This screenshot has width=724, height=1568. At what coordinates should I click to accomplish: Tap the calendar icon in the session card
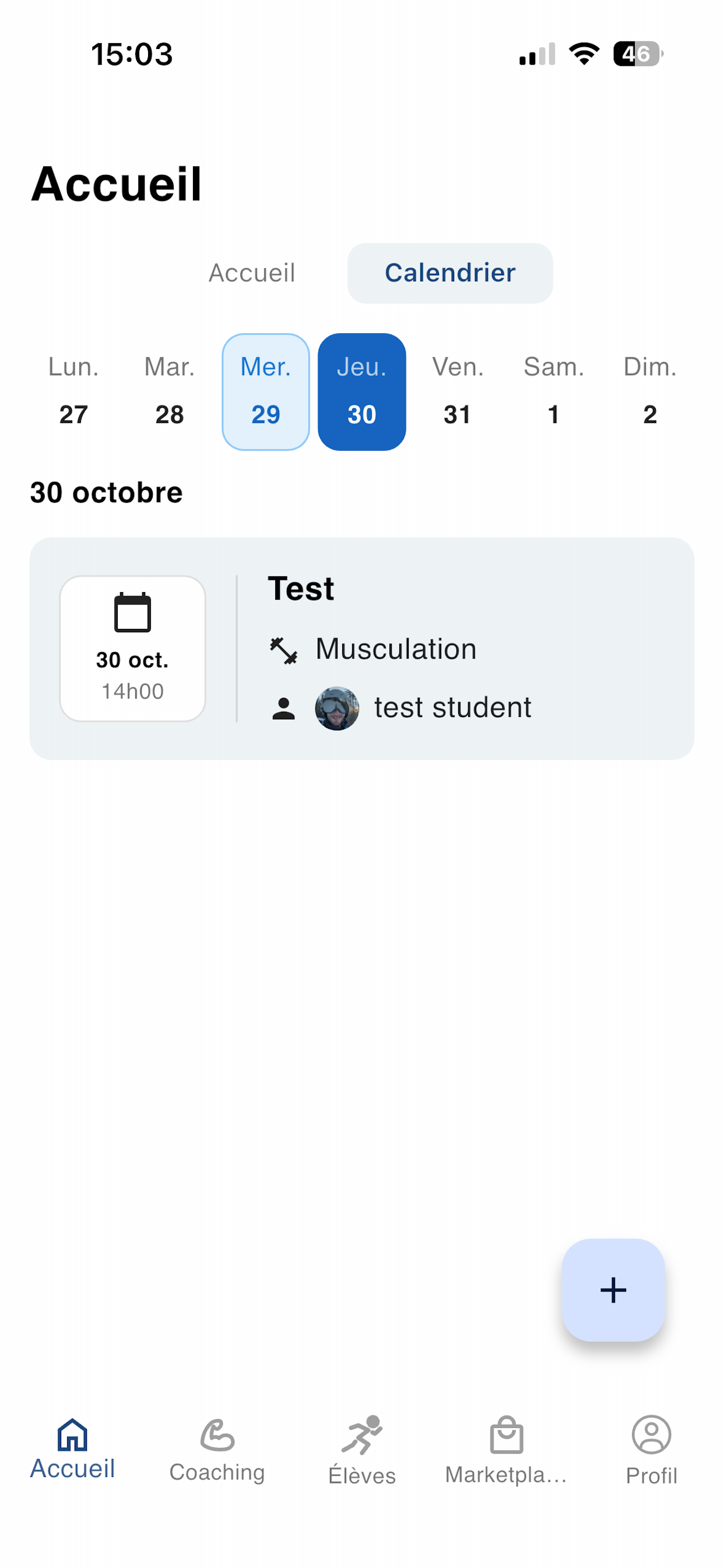coord(133,612)
